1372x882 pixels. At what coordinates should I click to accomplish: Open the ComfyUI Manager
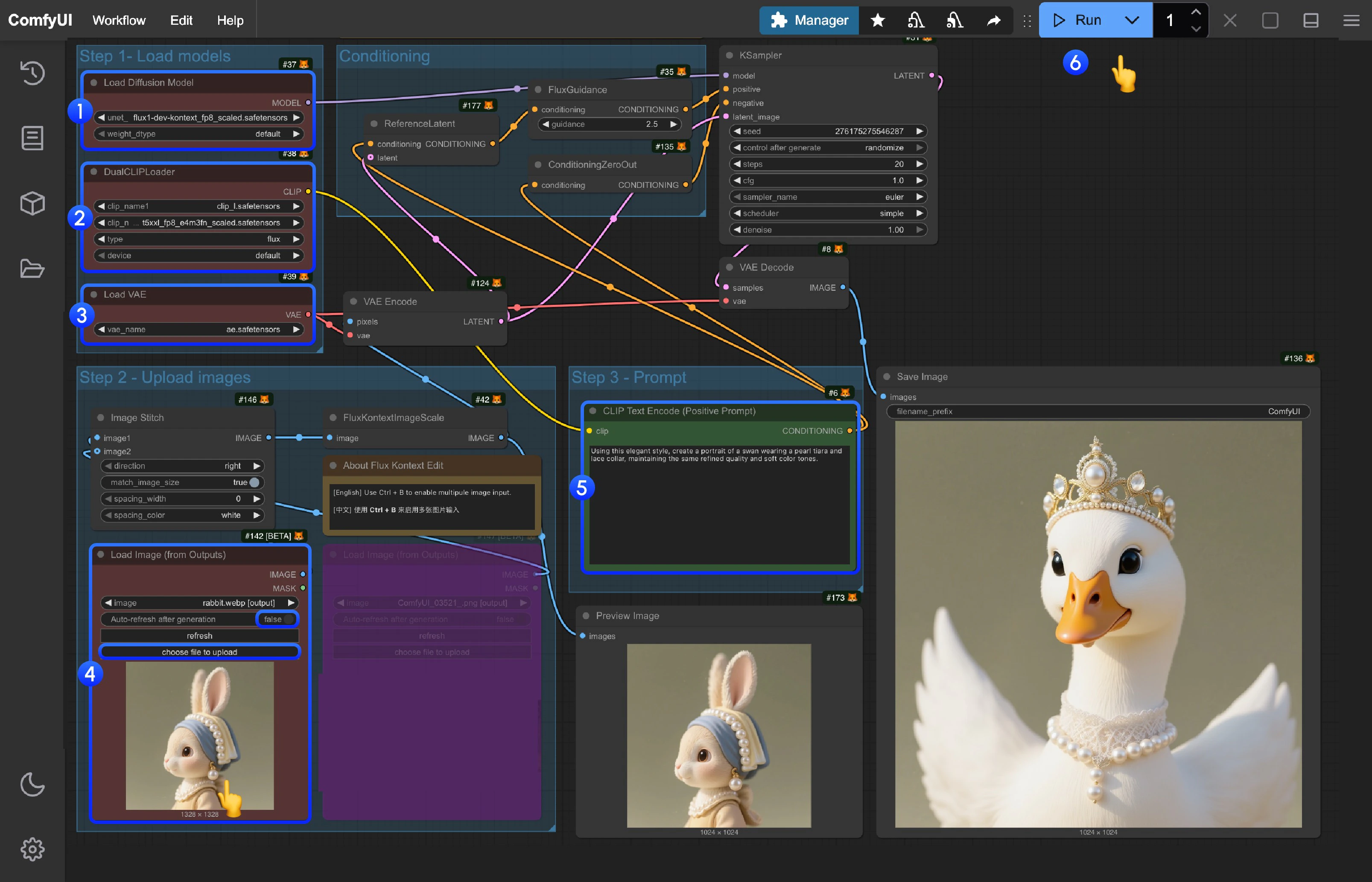809,20
